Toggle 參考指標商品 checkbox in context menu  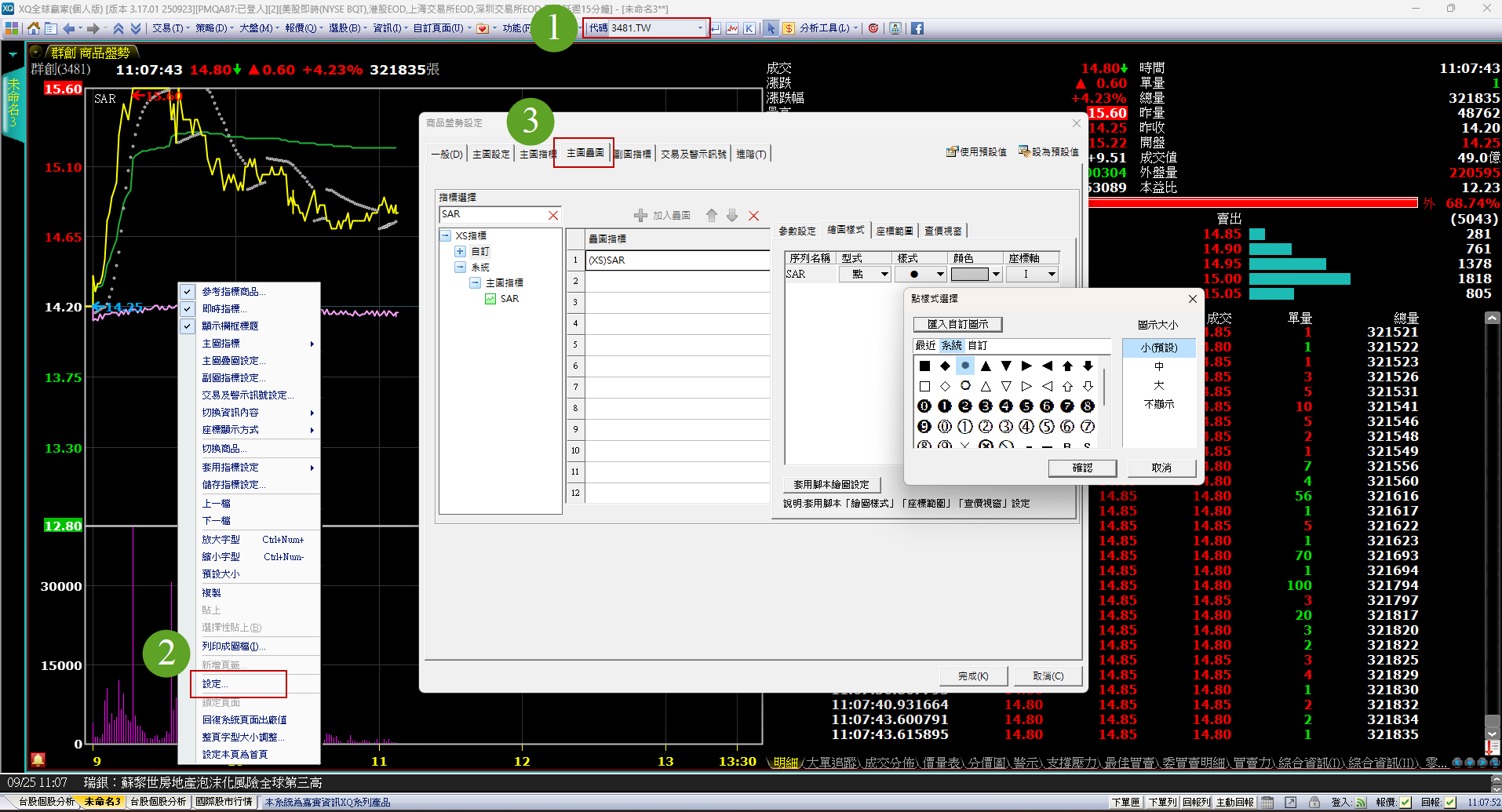188,292
